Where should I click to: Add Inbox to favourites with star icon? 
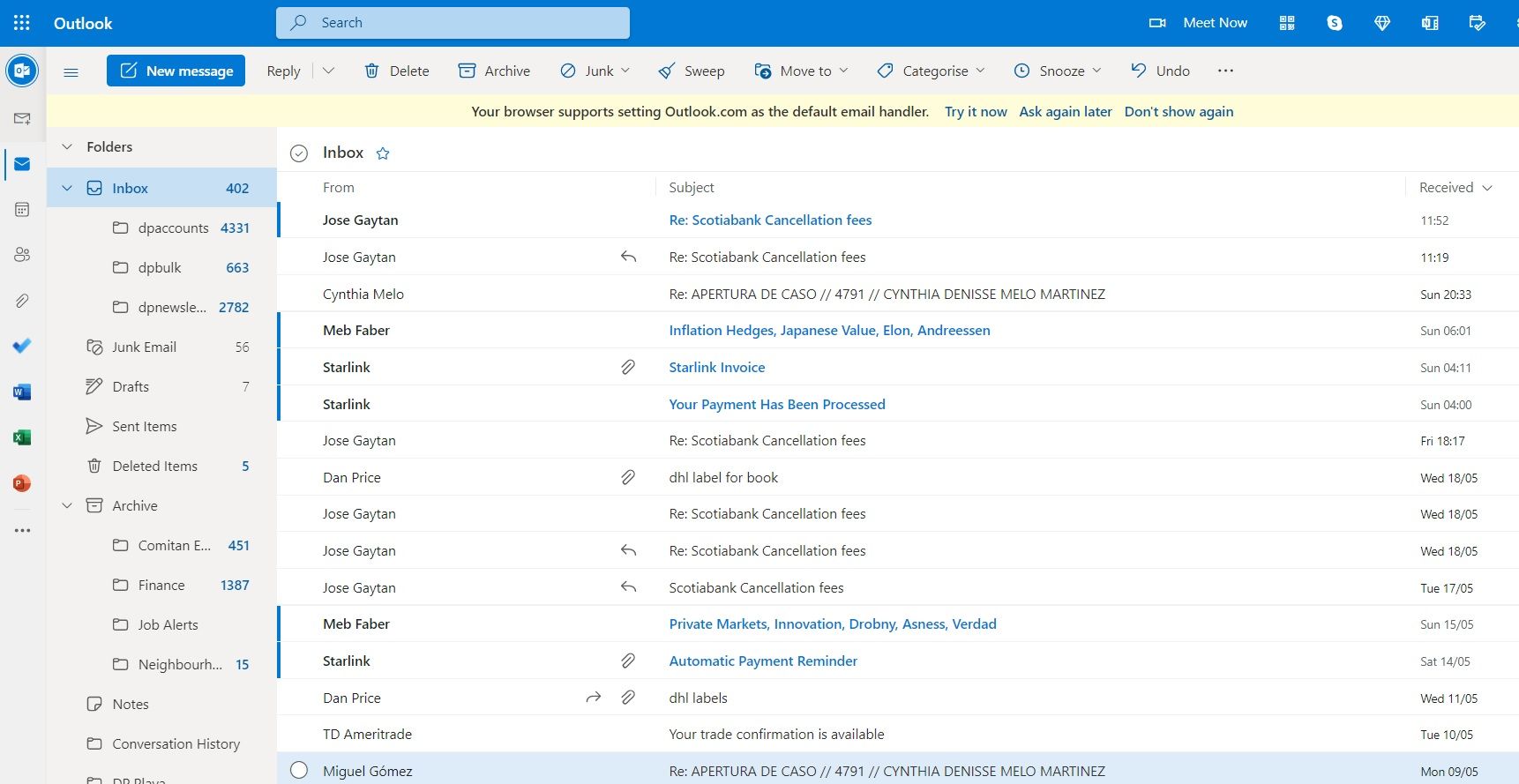pyautogui.click(x=383, y=153)
